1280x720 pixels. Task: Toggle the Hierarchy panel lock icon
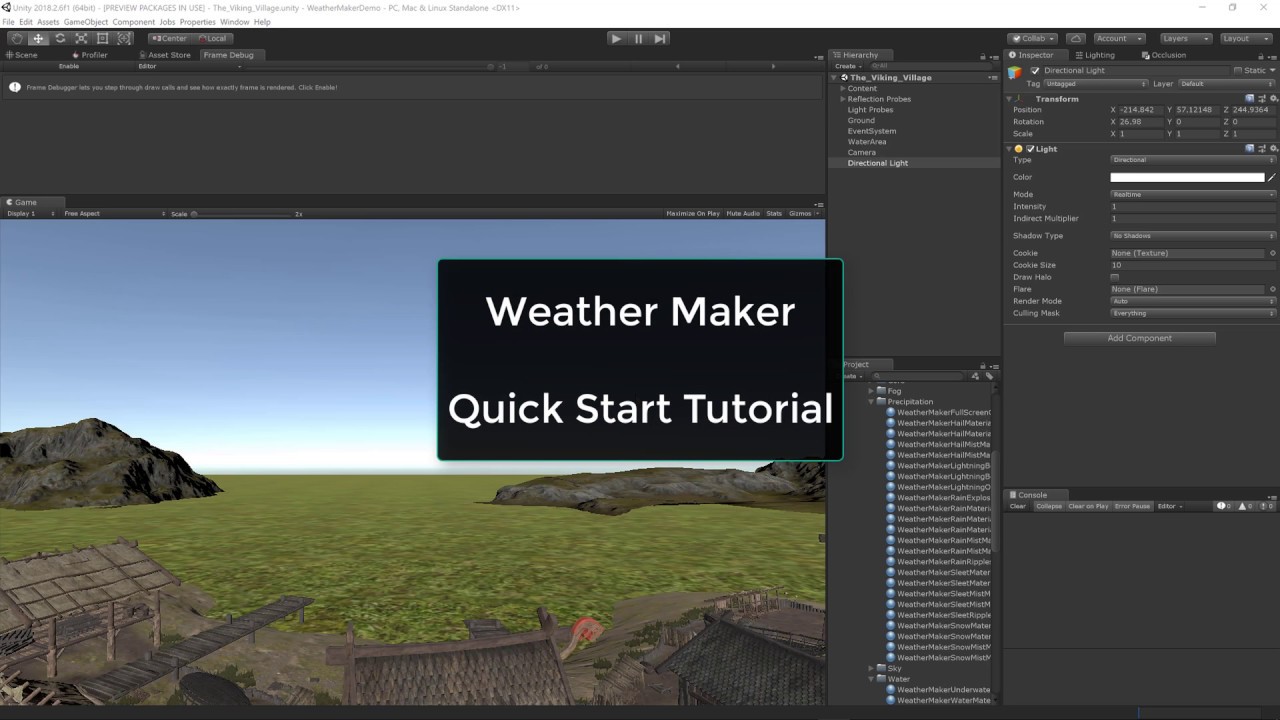click(983, 55)
